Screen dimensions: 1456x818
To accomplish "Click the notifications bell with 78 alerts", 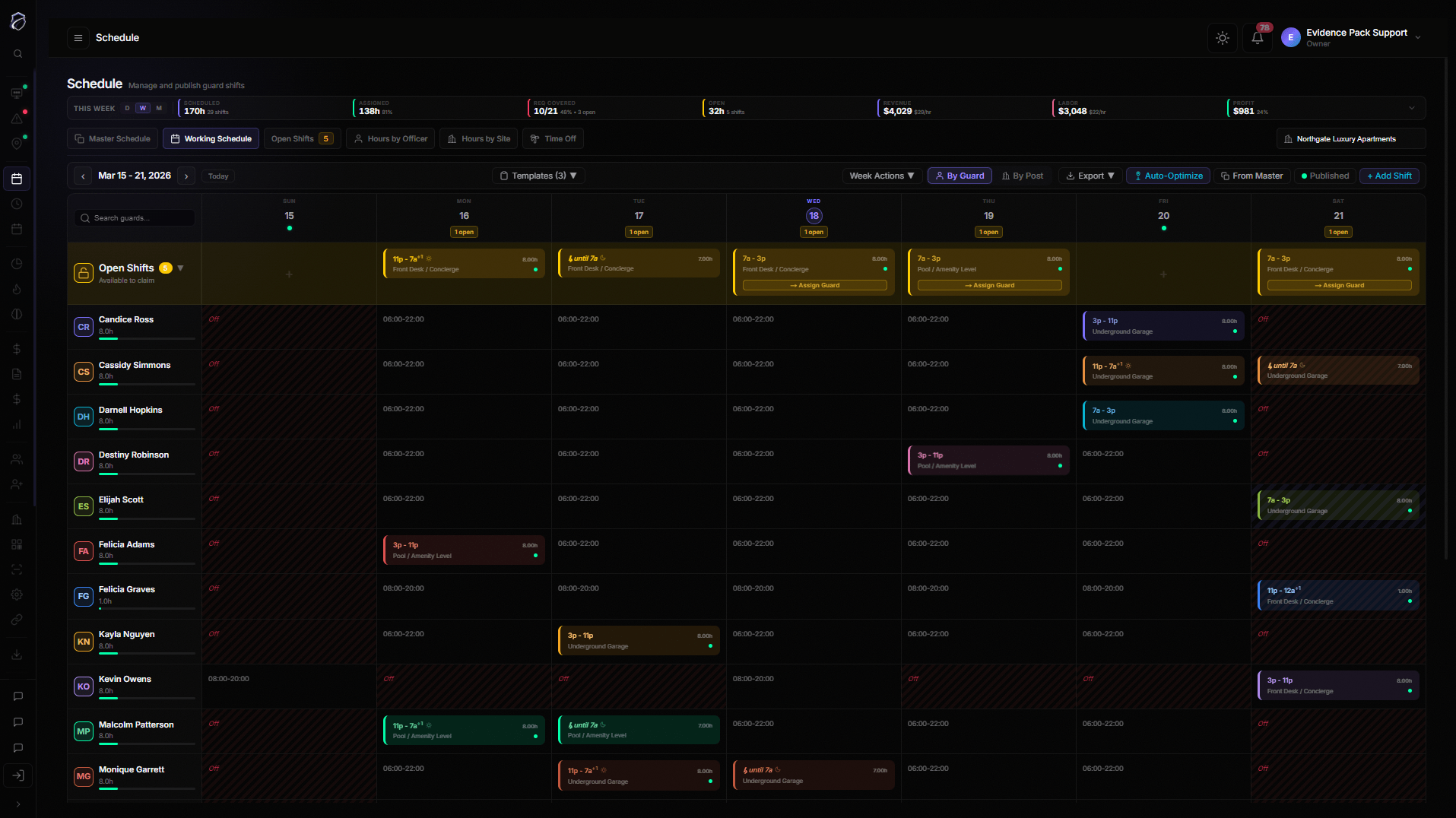I will (x=1256, y=37).
